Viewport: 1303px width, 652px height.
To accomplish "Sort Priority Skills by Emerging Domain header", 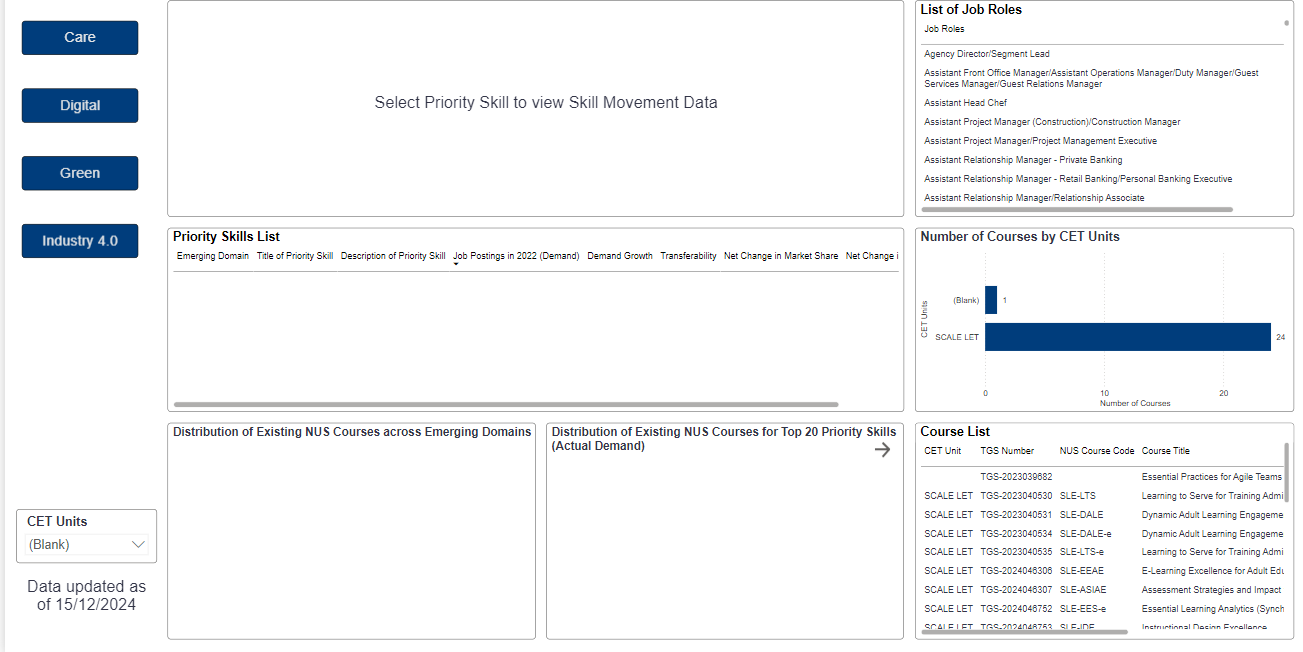I will [213, 256].
